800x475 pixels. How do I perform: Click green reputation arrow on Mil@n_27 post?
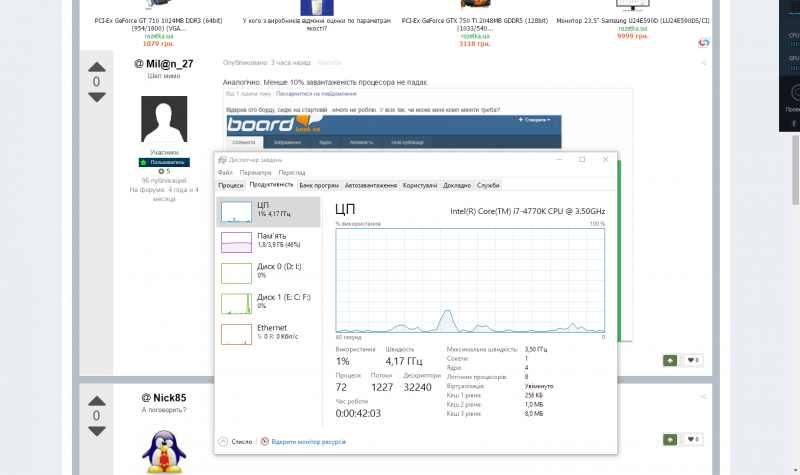point(669,360)
